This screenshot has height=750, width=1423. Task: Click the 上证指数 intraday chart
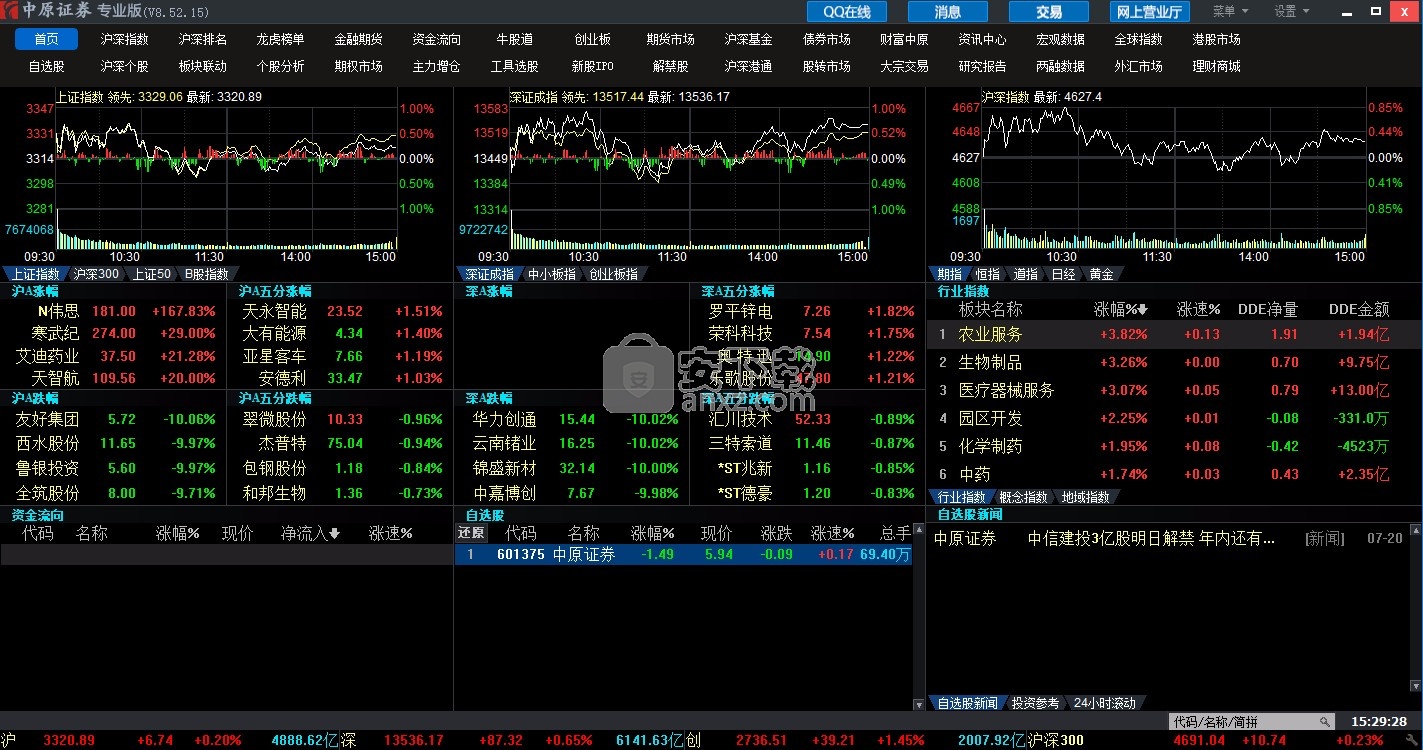[227, 177]
